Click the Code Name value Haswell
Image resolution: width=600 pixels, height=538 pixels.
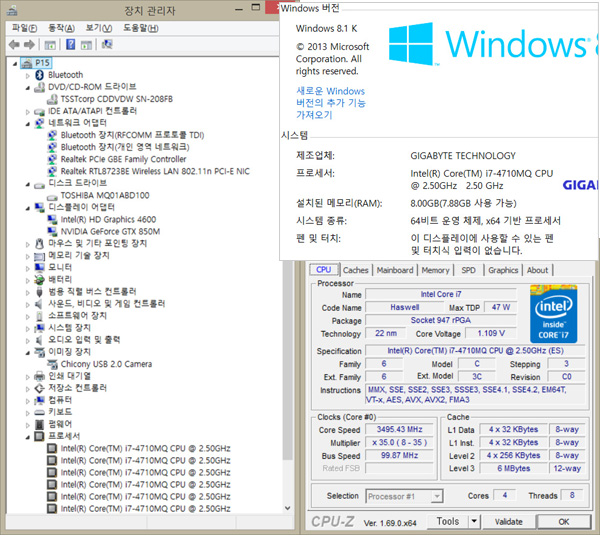(404, 307)
